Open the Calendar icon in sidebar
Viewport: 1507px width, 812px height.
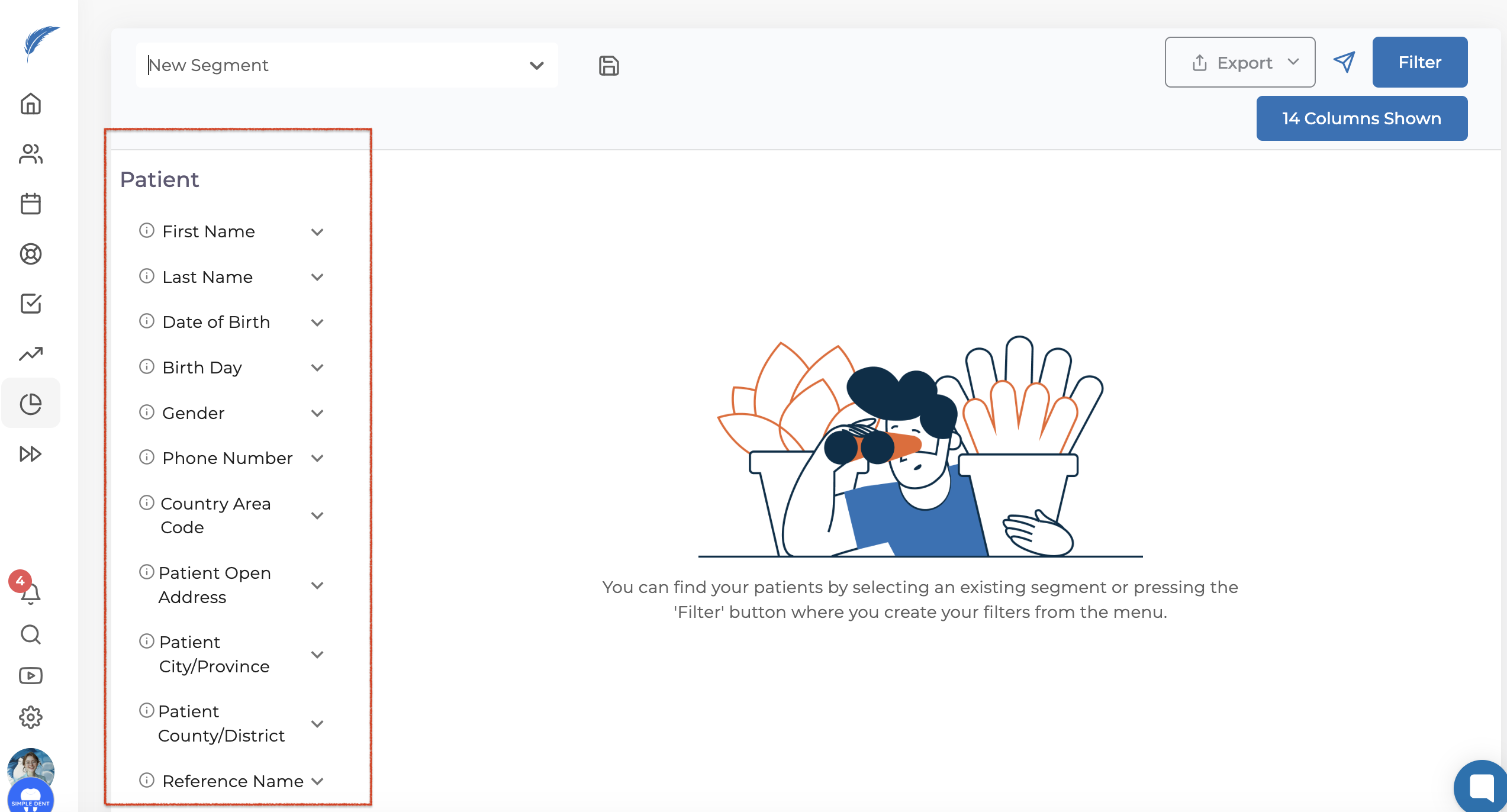coord(31,204)
